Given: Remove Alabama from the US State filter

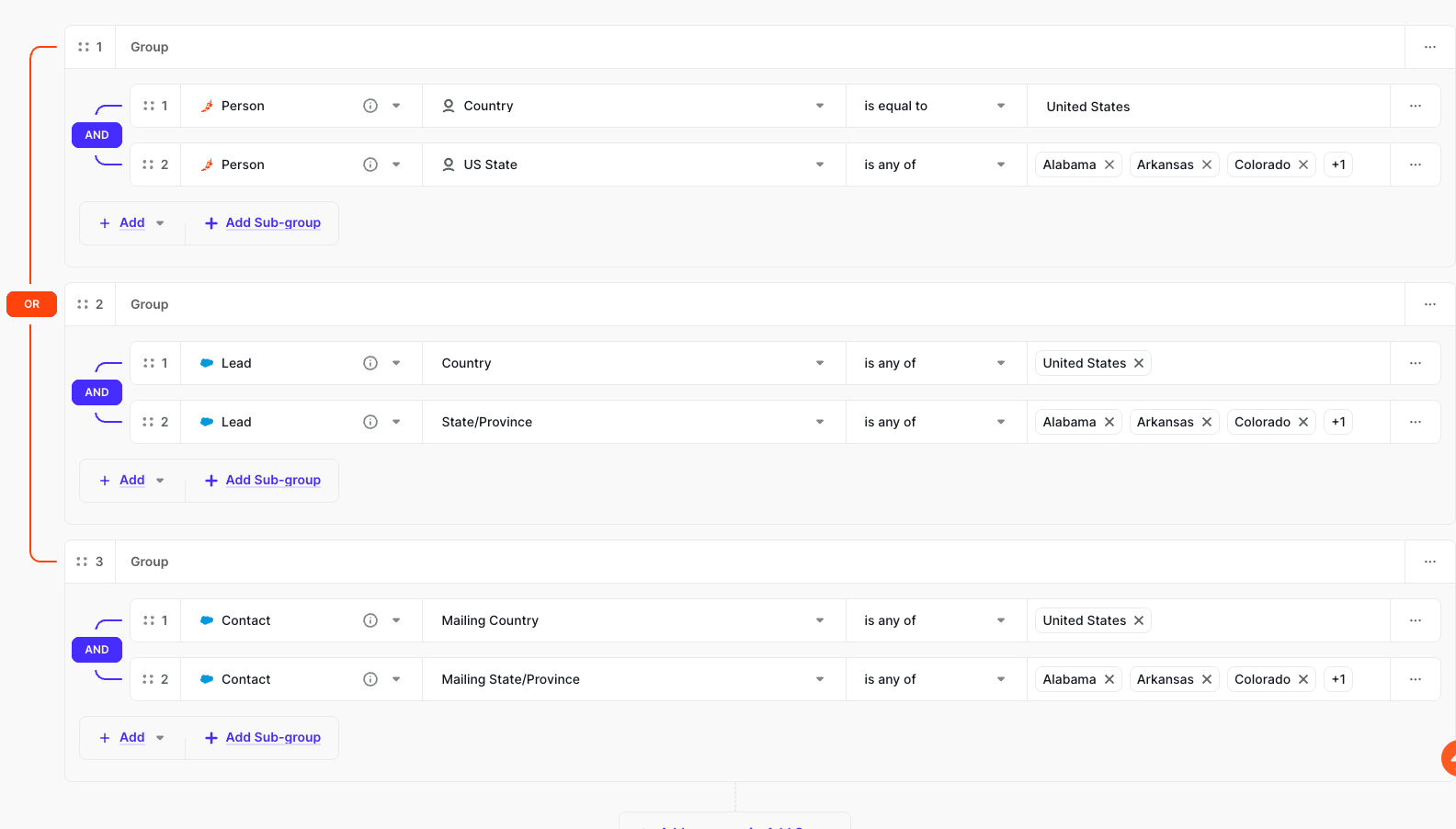Looking at the screenshot, I should tap(1109, 165).
